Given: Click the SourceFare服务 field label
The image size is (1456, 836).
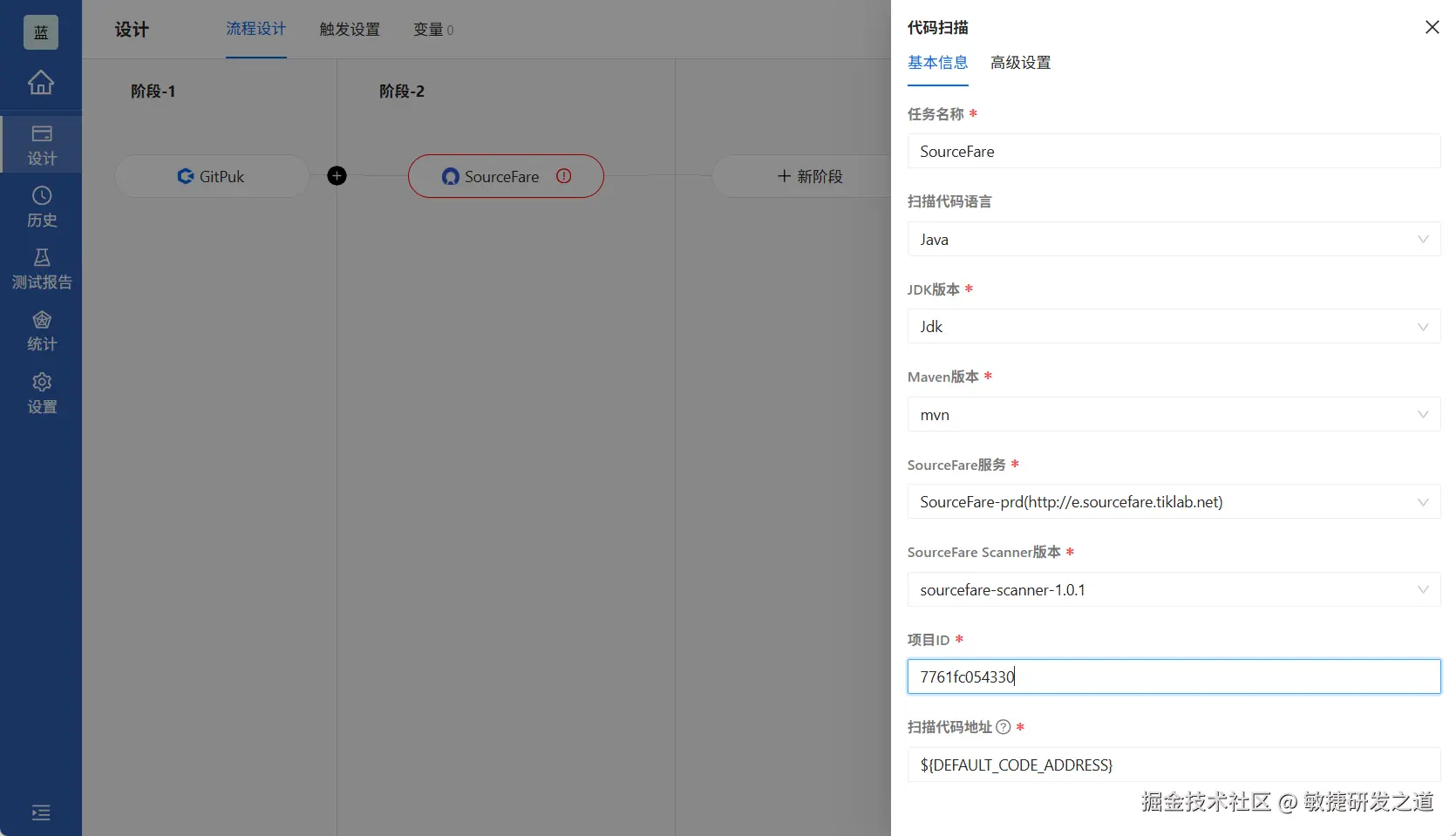Looking at the screenshot, I should [x=956, y=465].
